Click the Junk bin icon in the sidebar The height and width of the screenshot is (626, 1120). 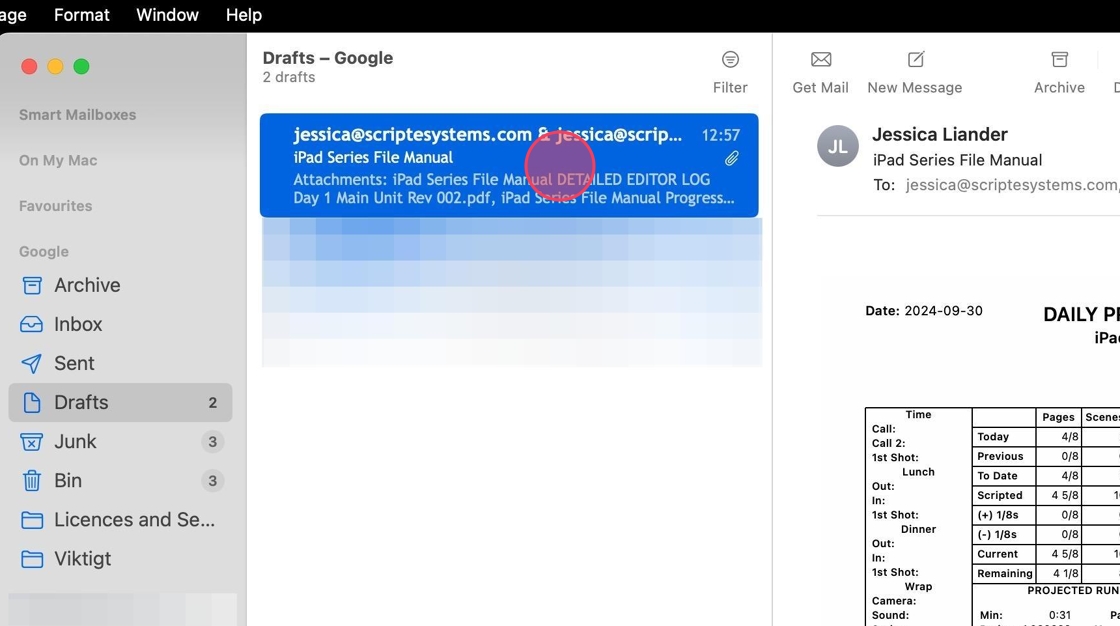click(31, 442)
